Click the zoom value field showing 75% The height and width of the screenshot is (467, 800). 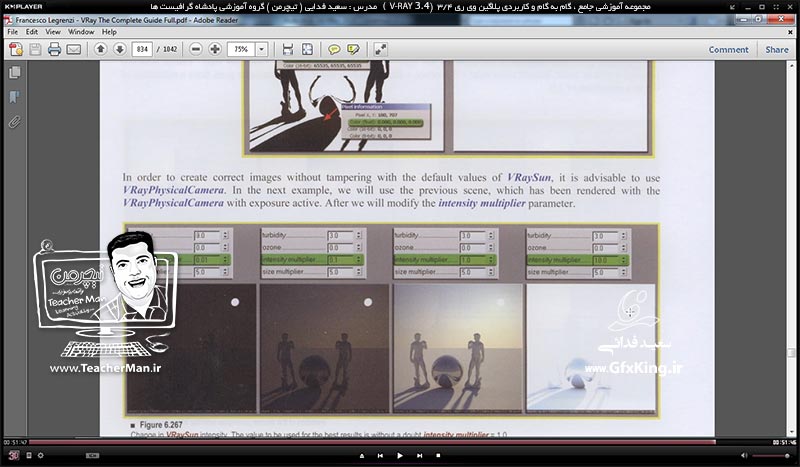(x=241, y=50)
